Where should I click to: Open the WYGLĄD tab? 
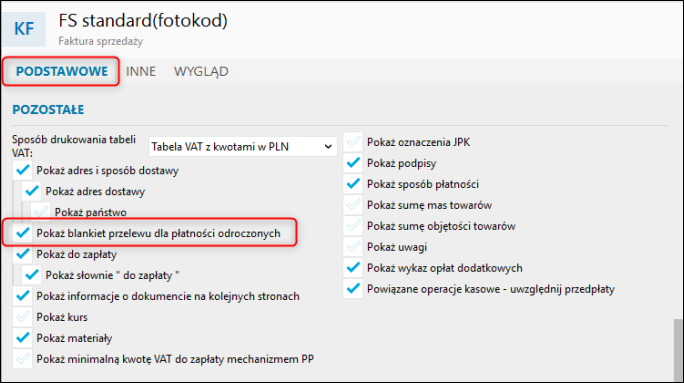click(201, 72)
